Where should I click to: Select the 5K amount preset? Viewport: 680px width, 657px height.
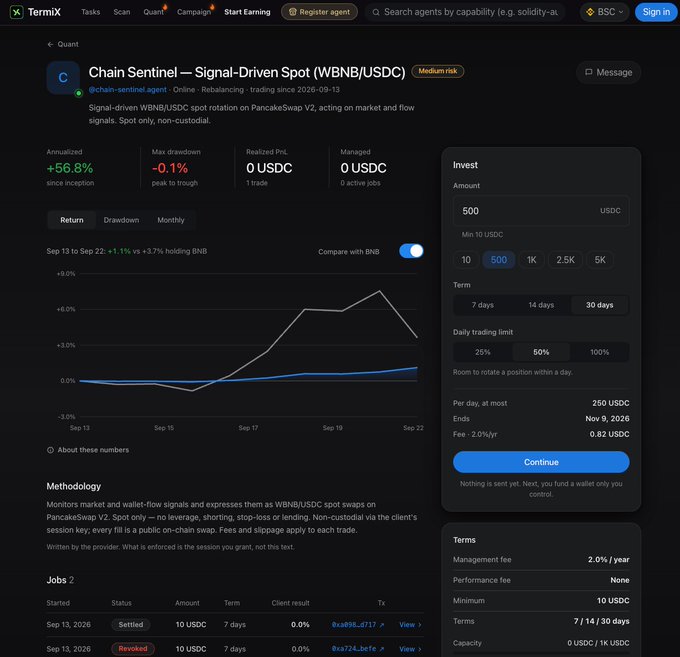(x=600, y=260)
